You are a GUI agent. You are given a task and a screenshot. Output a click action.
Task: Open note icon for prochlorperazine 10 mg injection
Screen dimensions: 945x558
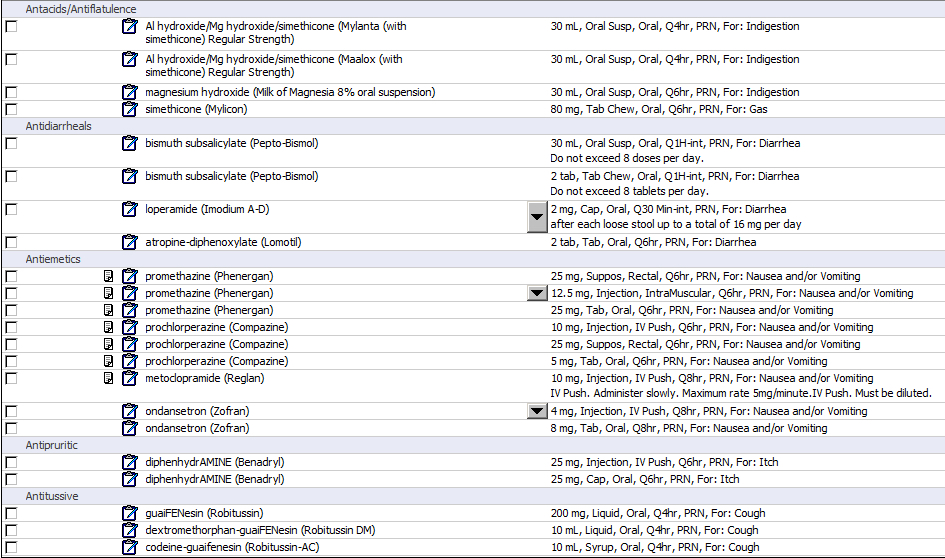click(108, 327)
